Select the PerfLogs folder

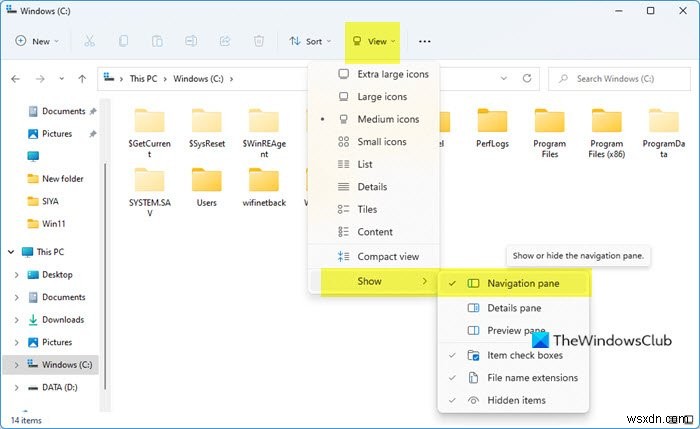492,129
